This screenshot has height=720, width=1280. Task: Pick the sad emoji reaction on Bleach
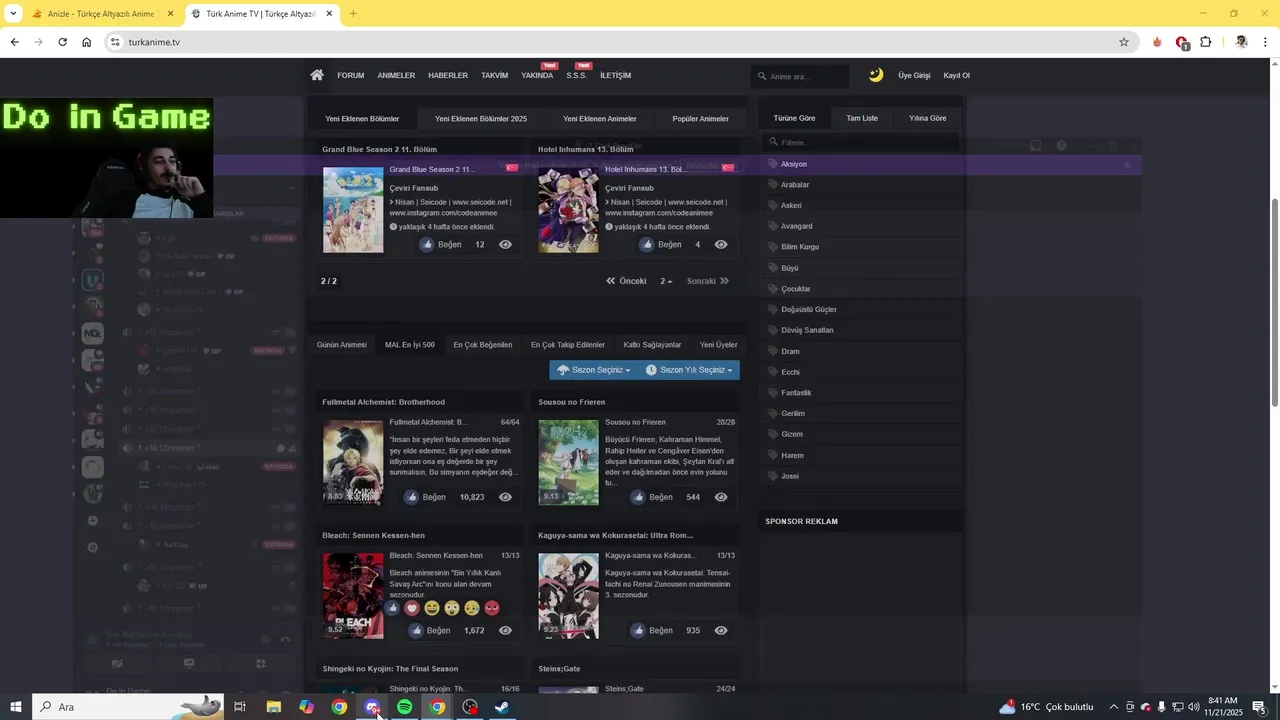[x=472, y=608]
